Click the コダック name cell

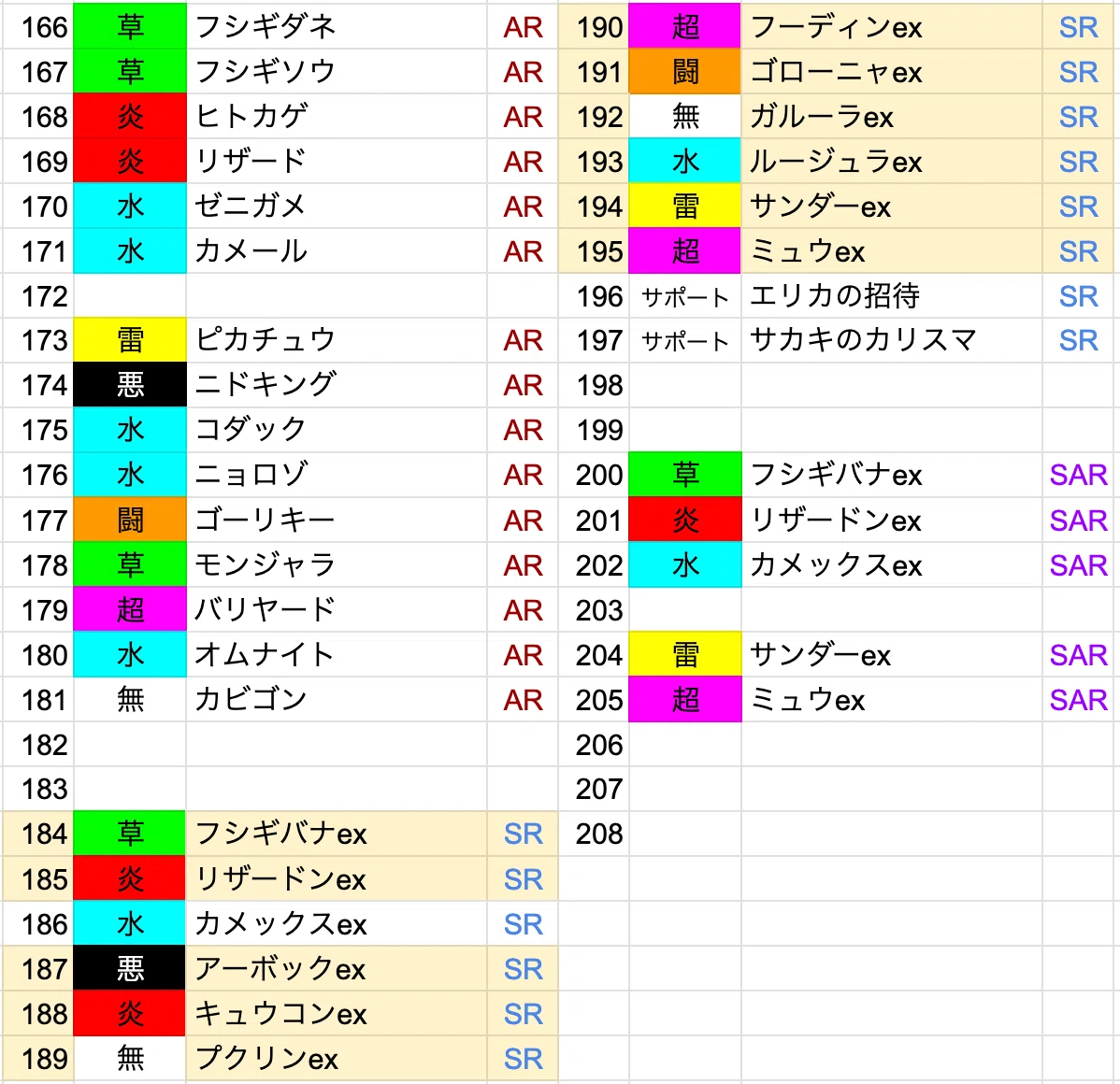click(337, 430)
